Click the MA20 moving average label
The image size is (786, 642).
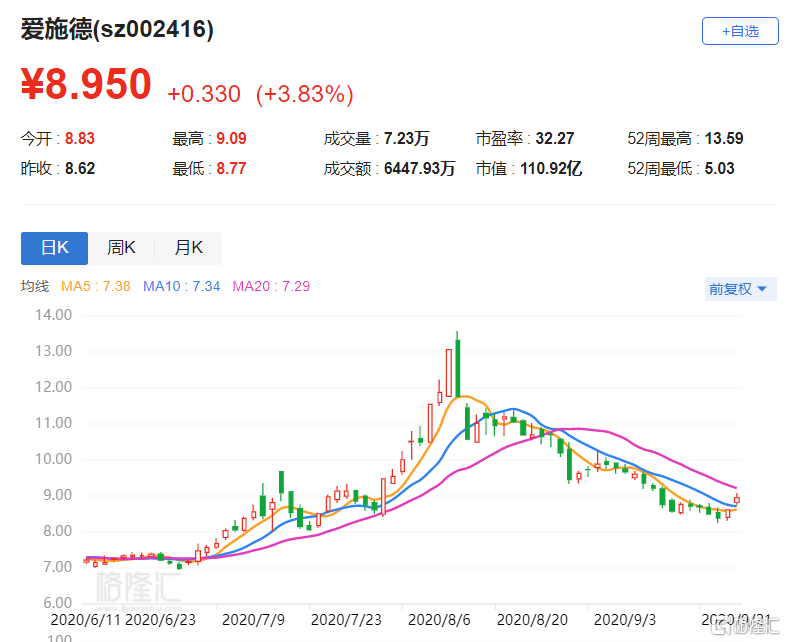tap(271, 286)
